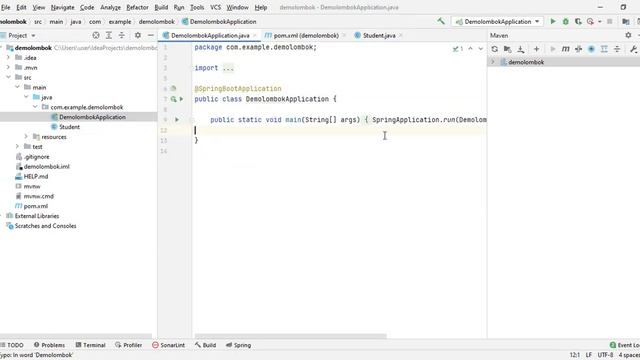This screenshot has width=640, height=360.
Task: Go to next highlighted error arrow
Action: (x=480, y=49)
